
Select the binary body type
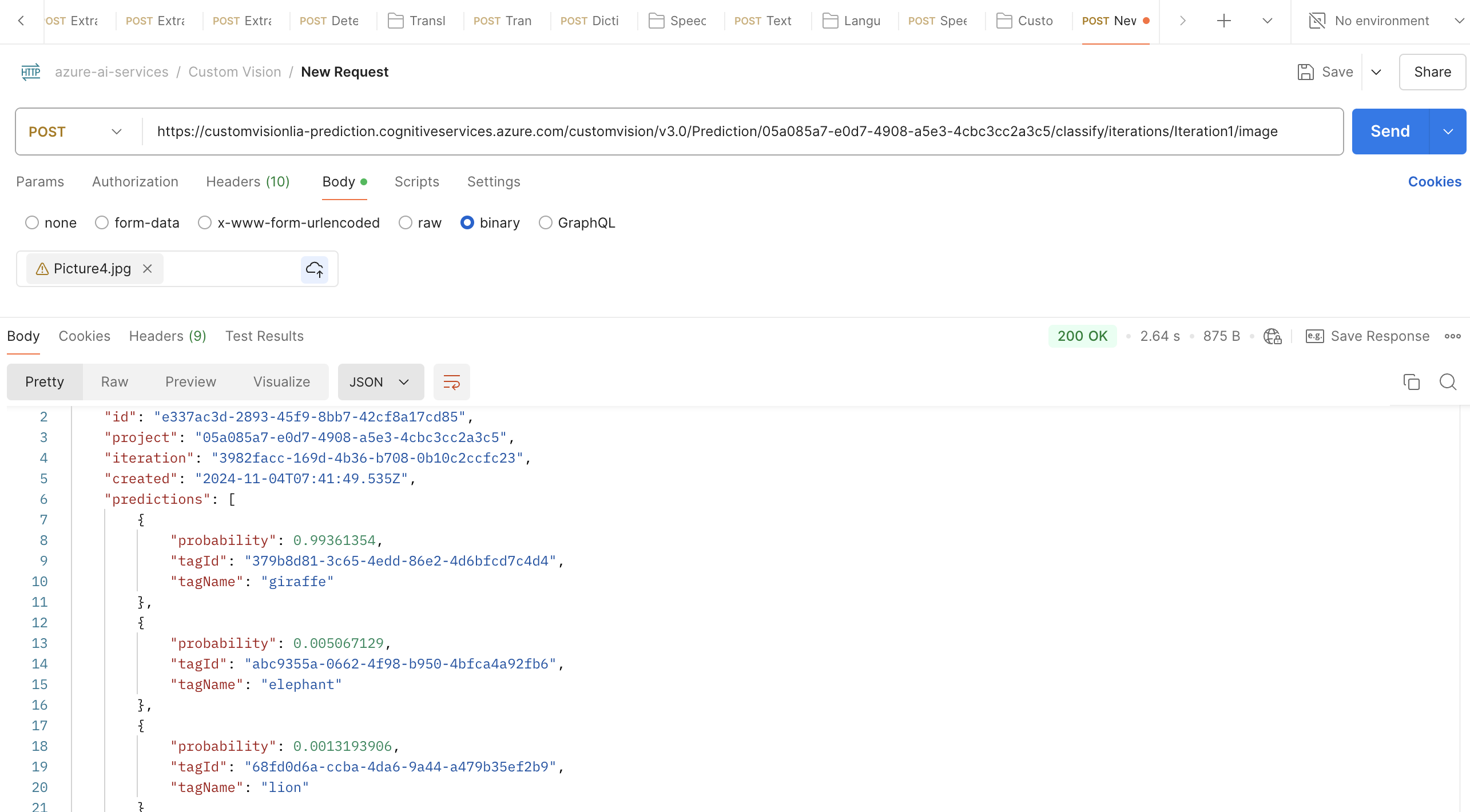click(467, 223)
